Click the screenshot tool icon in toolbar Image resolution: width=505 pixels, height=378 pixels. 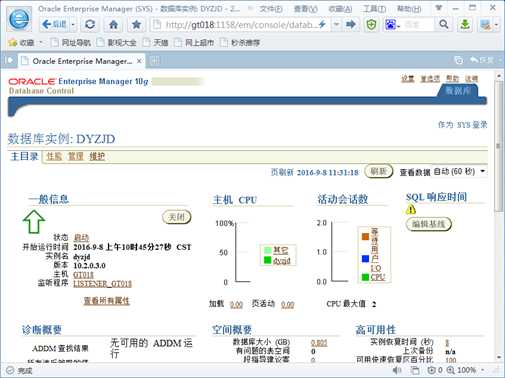click(x=486, y=25)
